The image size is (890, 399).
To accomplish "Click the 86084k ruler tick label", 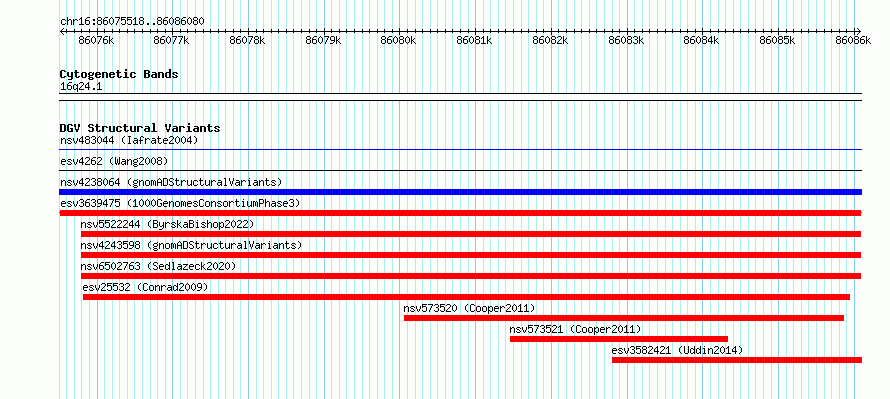I will coord(702,40).
